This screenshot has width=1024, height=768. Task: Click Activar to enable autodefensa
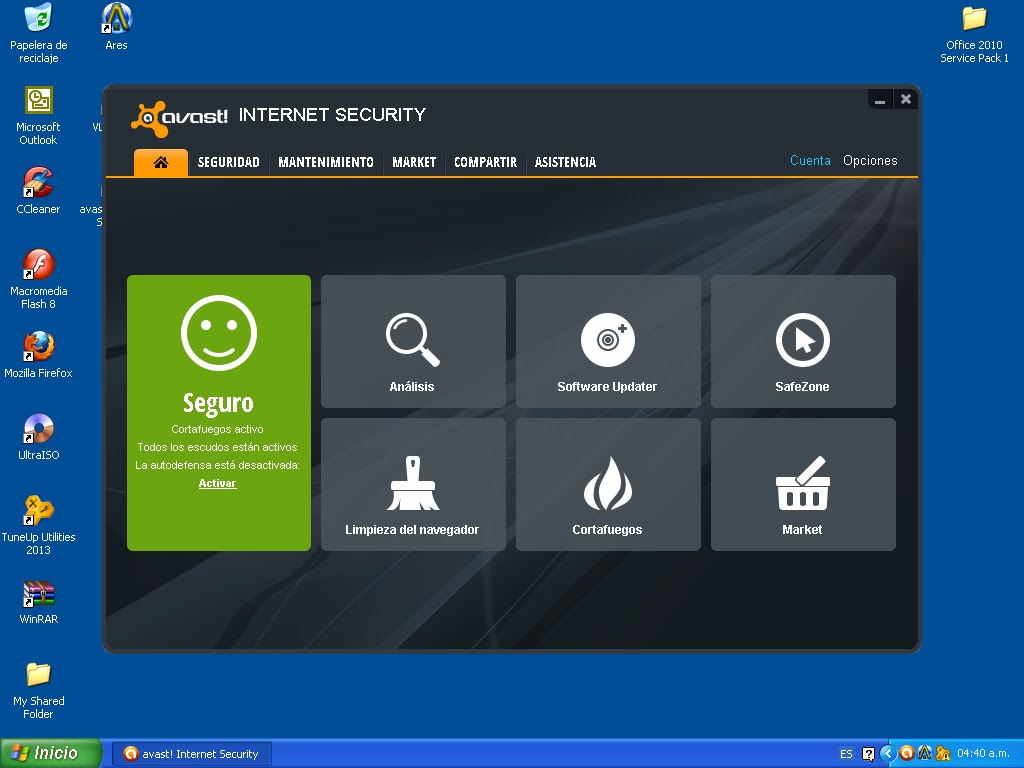click(x=217, y=483)
